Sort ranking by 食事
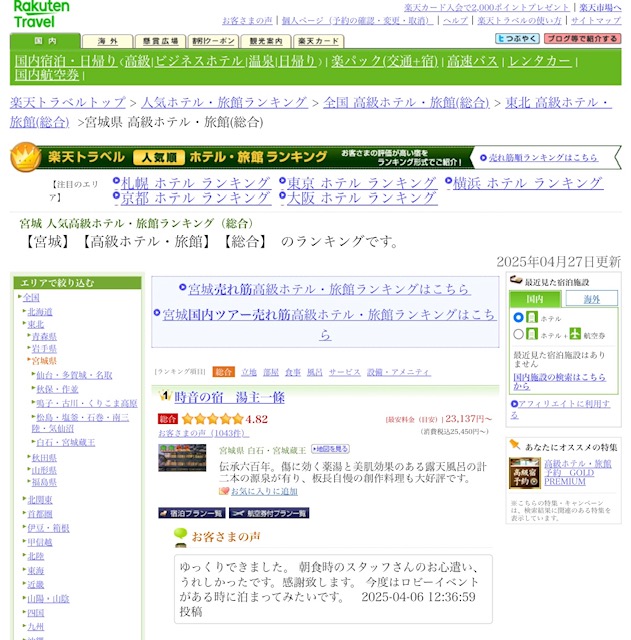Image resolution: width=631 pixels, height=640 pixels. coord(293,372)
